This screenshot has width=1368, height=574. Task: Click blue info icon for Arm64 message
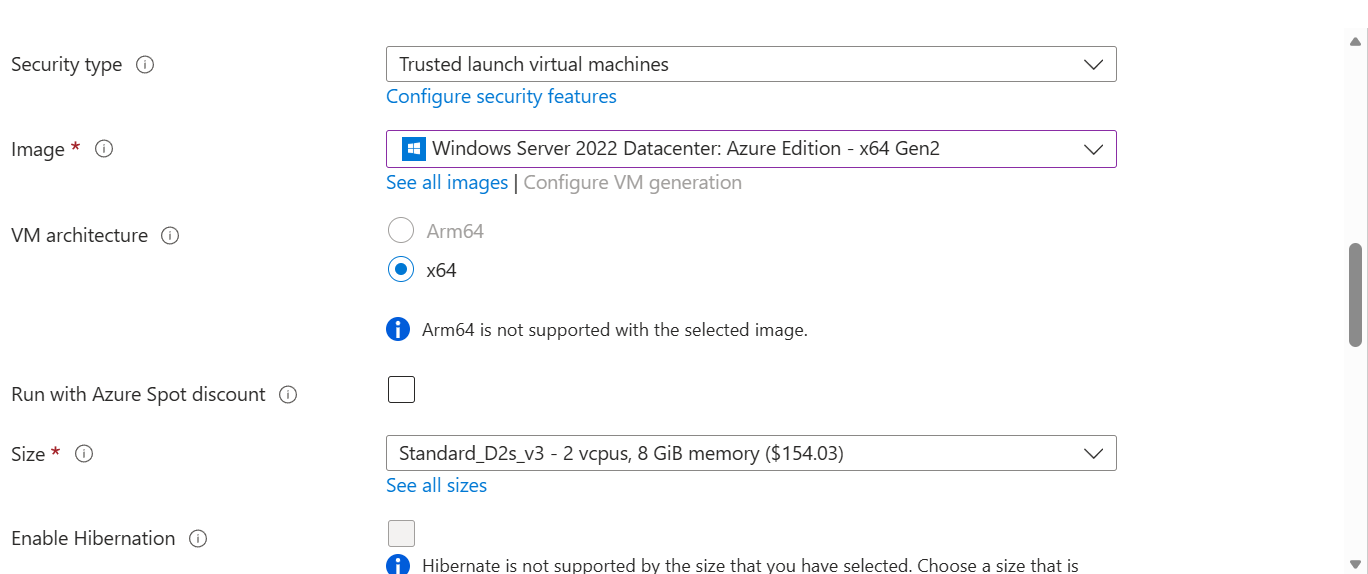point(398,329)
